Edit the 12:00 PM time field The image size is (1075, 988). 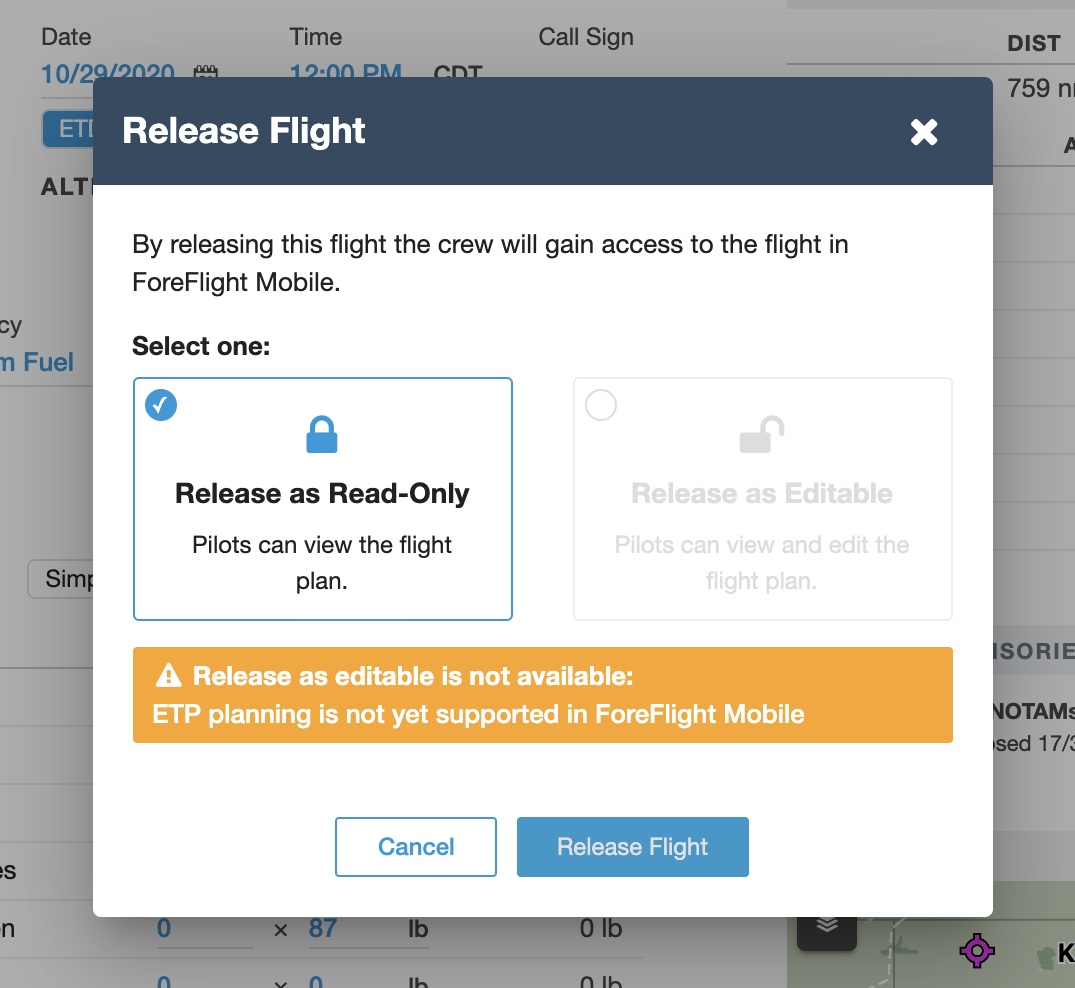[345, 73]
